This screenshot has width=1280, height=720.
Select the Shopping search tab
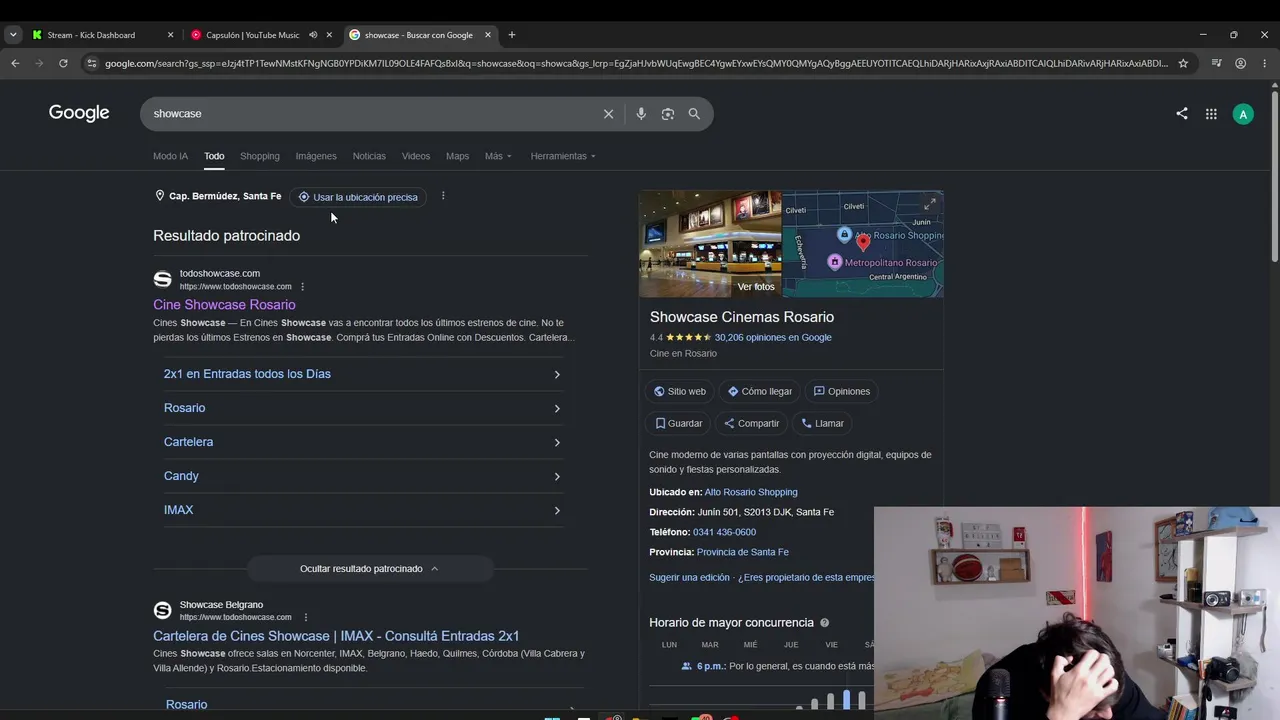pos(260,156)
